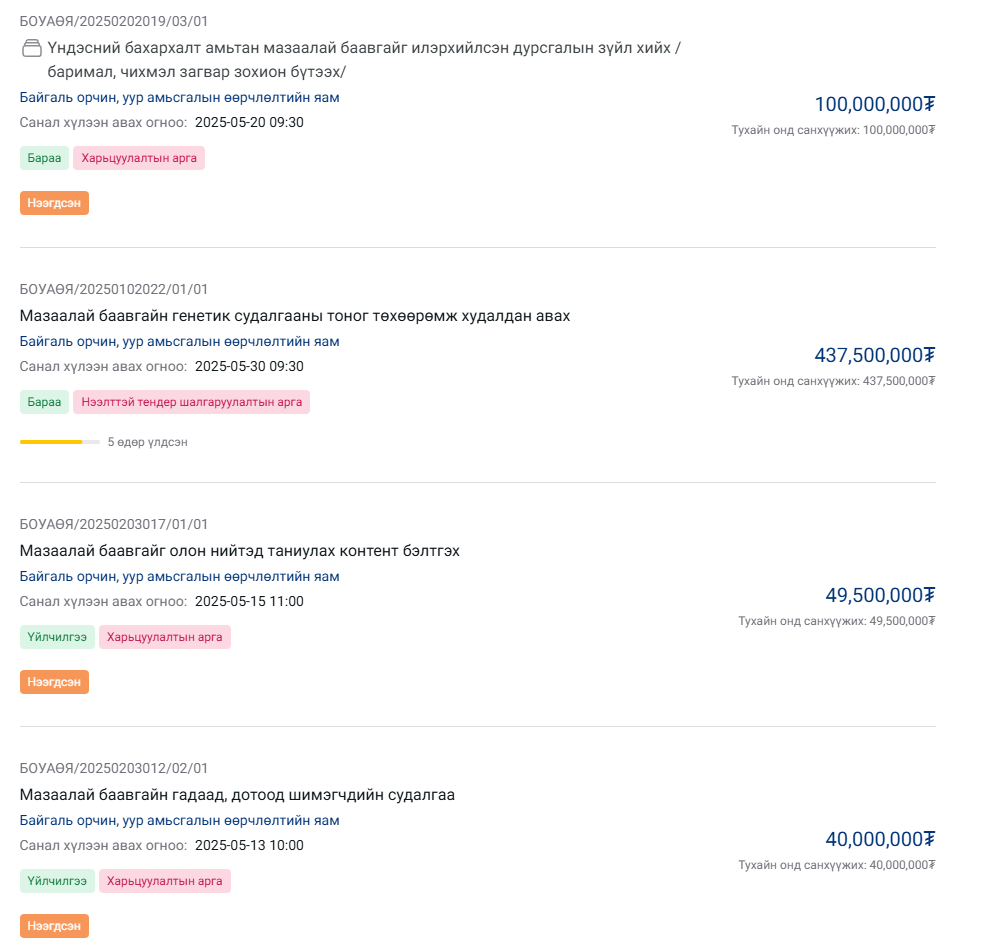This screenshot has width=996, height=943.
Task: Click the 49,500,000₮ budget amount
Action: point(879,595)
